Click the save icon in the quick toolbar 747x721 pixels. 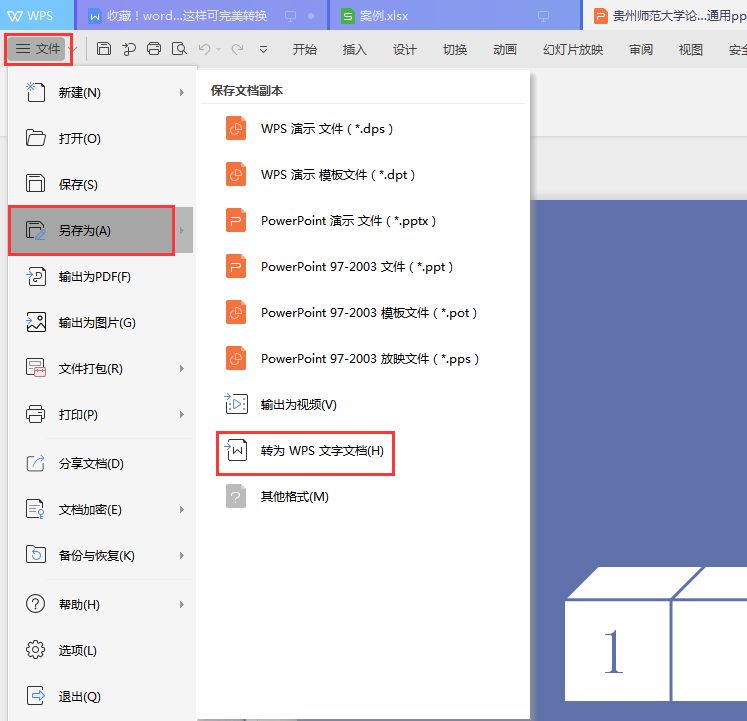(x=104, y=49)
